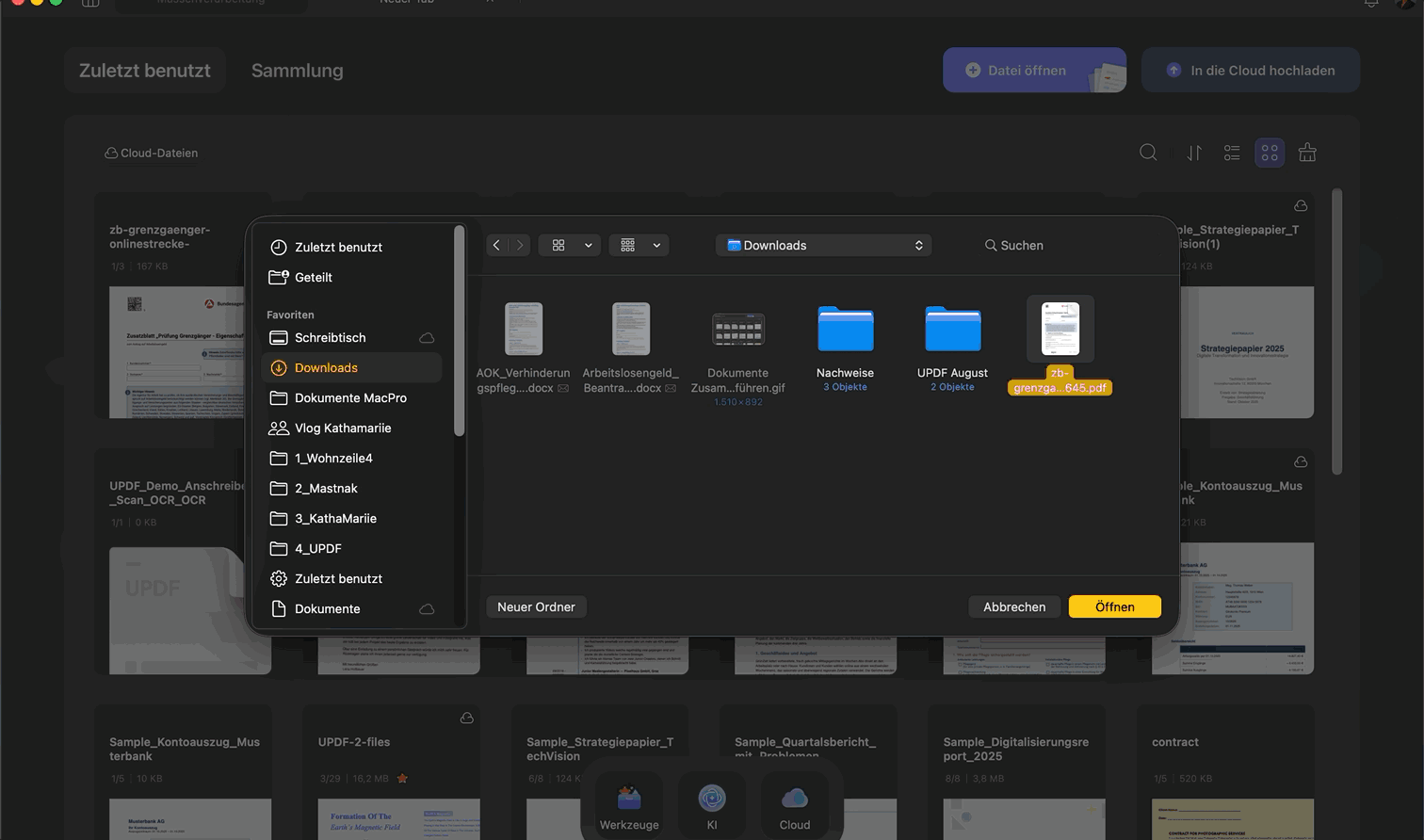Open Werkzeuge in the UPDF bottom dock
Screen dimensions: 1424x840
coord(629,806)
